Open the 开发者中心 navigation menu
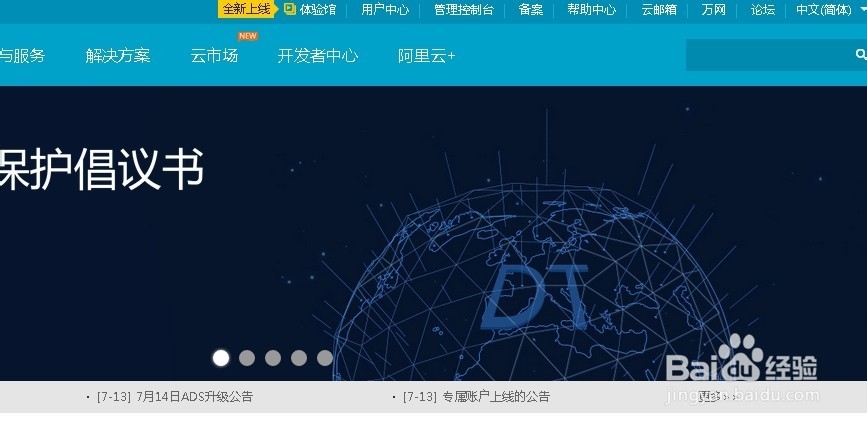 pyautogui.click(x=317, y=56)
